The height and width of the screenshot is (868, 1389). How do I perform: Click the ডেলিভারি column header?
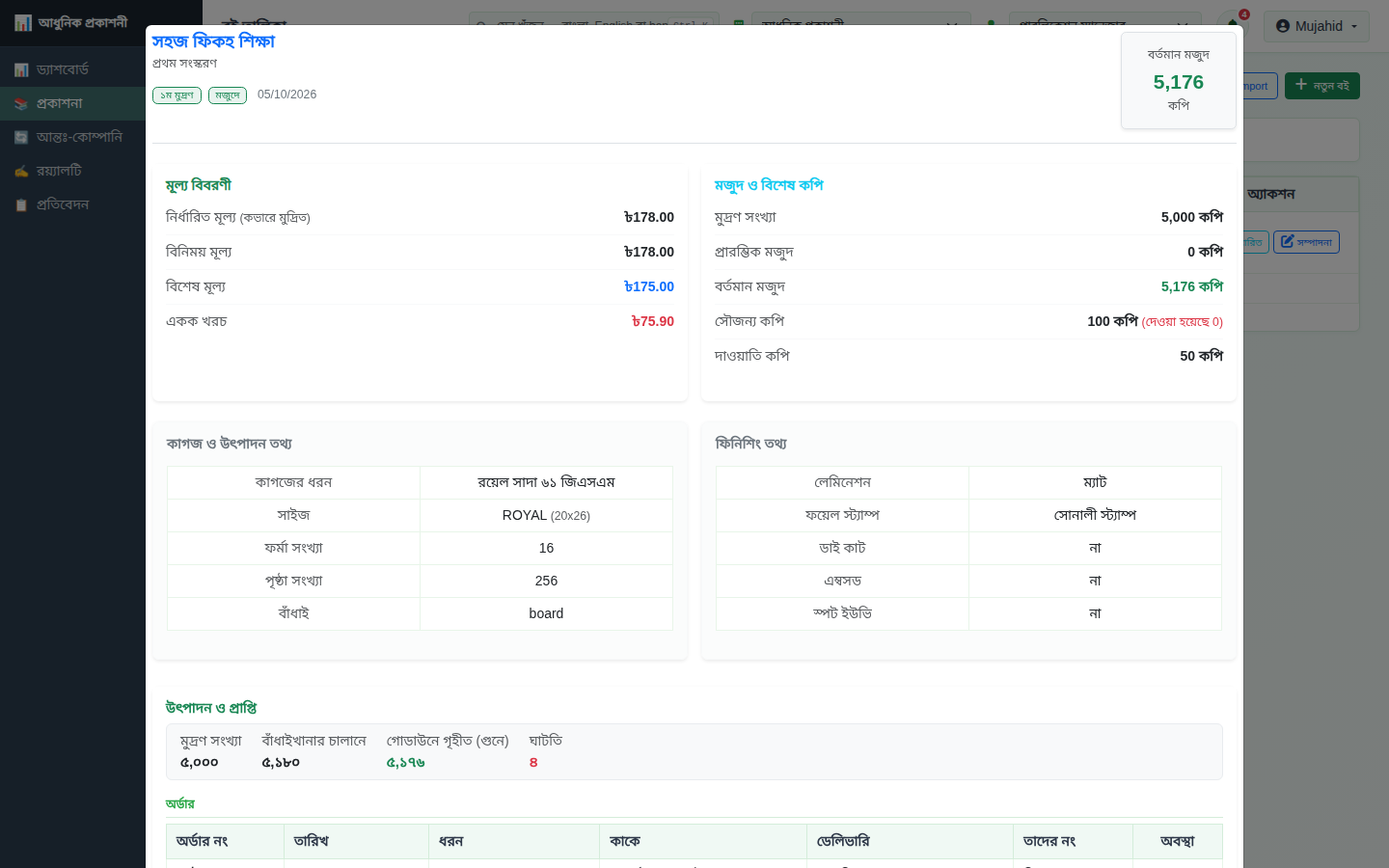(910, 841)
